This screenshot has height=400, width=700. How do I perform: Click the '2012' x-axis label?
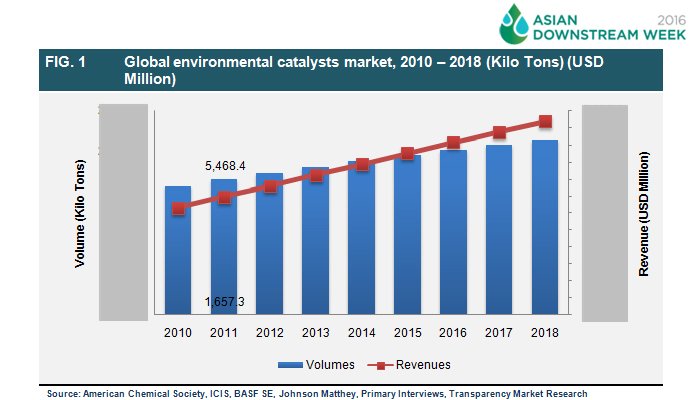270,333
